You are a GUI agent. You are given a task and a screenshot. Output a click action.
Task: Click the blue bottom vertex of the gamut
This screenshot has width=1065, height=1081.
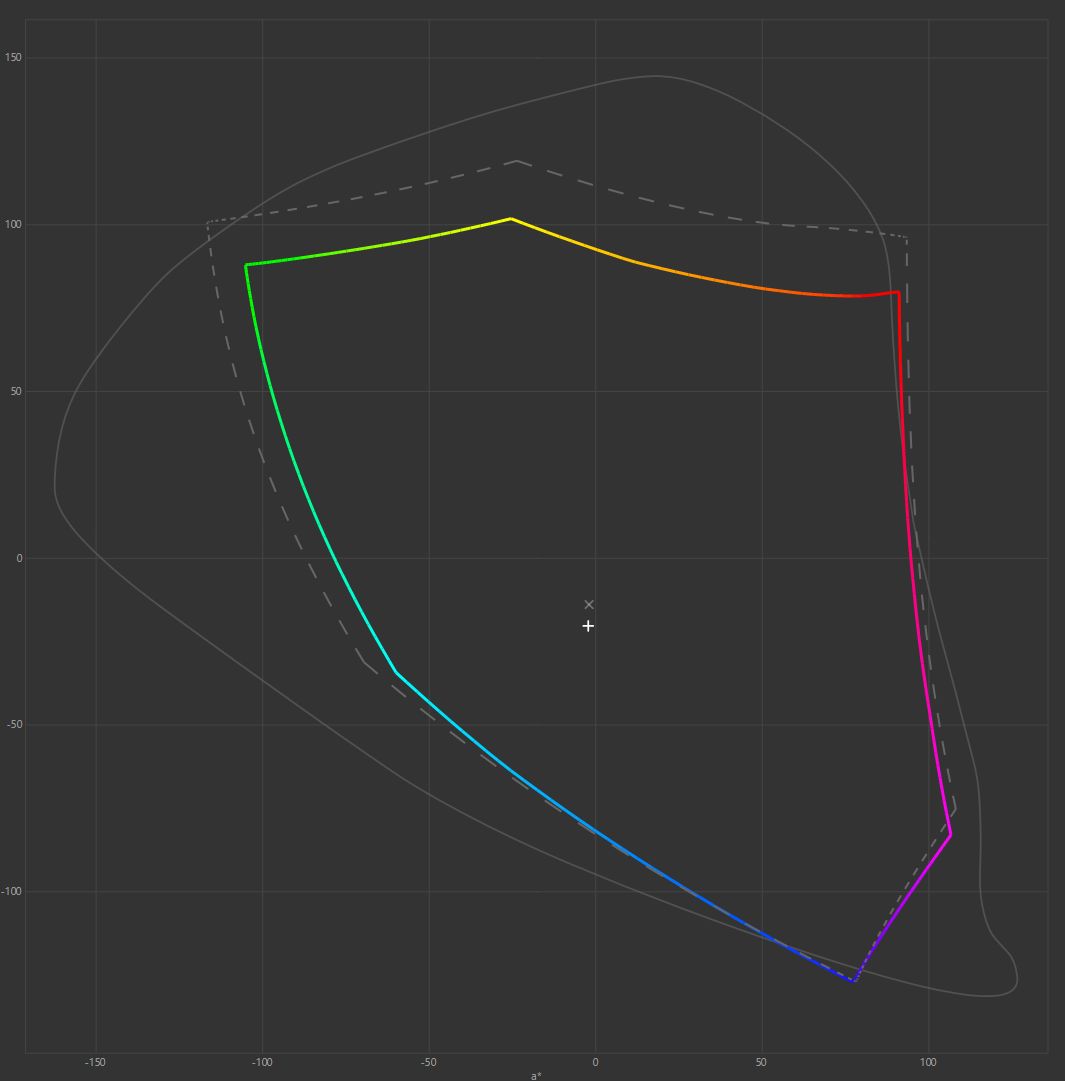(x=854, y=981)
